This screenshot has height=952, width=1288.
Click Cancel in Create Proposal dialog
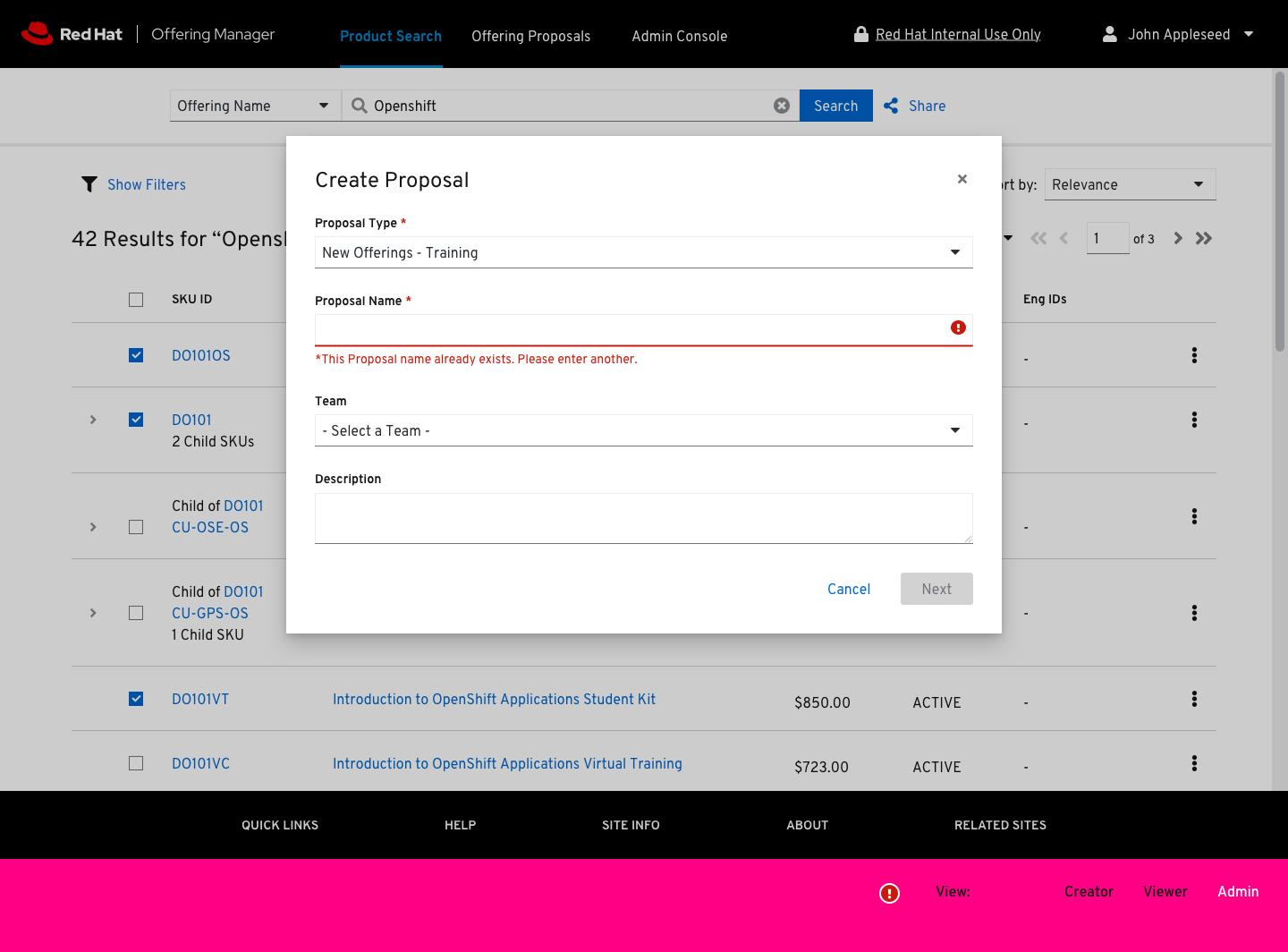[848, 589]
